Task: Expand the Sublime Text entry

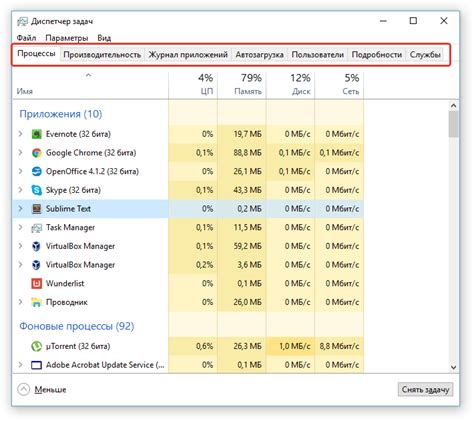Action: 20,209
